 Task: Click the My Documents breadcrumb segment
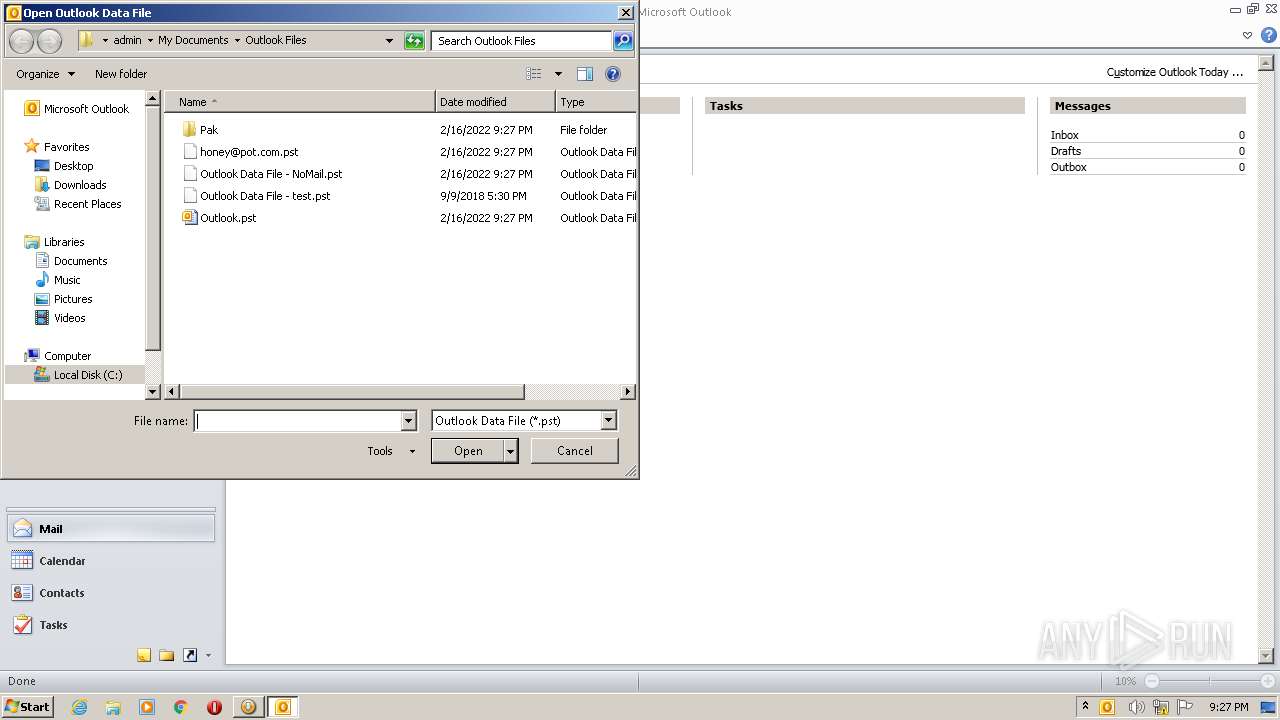point(193,41)
